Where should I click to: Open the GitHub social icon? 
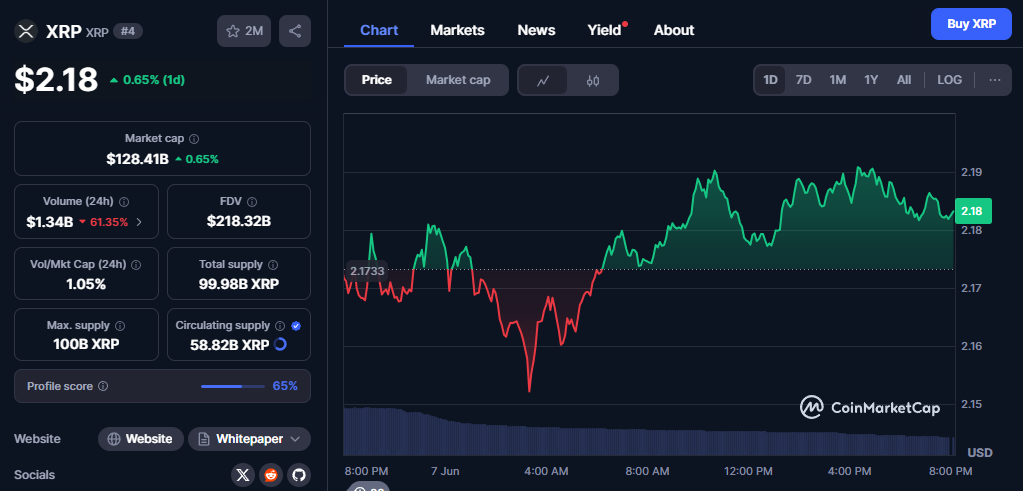[x=298, y=475]
